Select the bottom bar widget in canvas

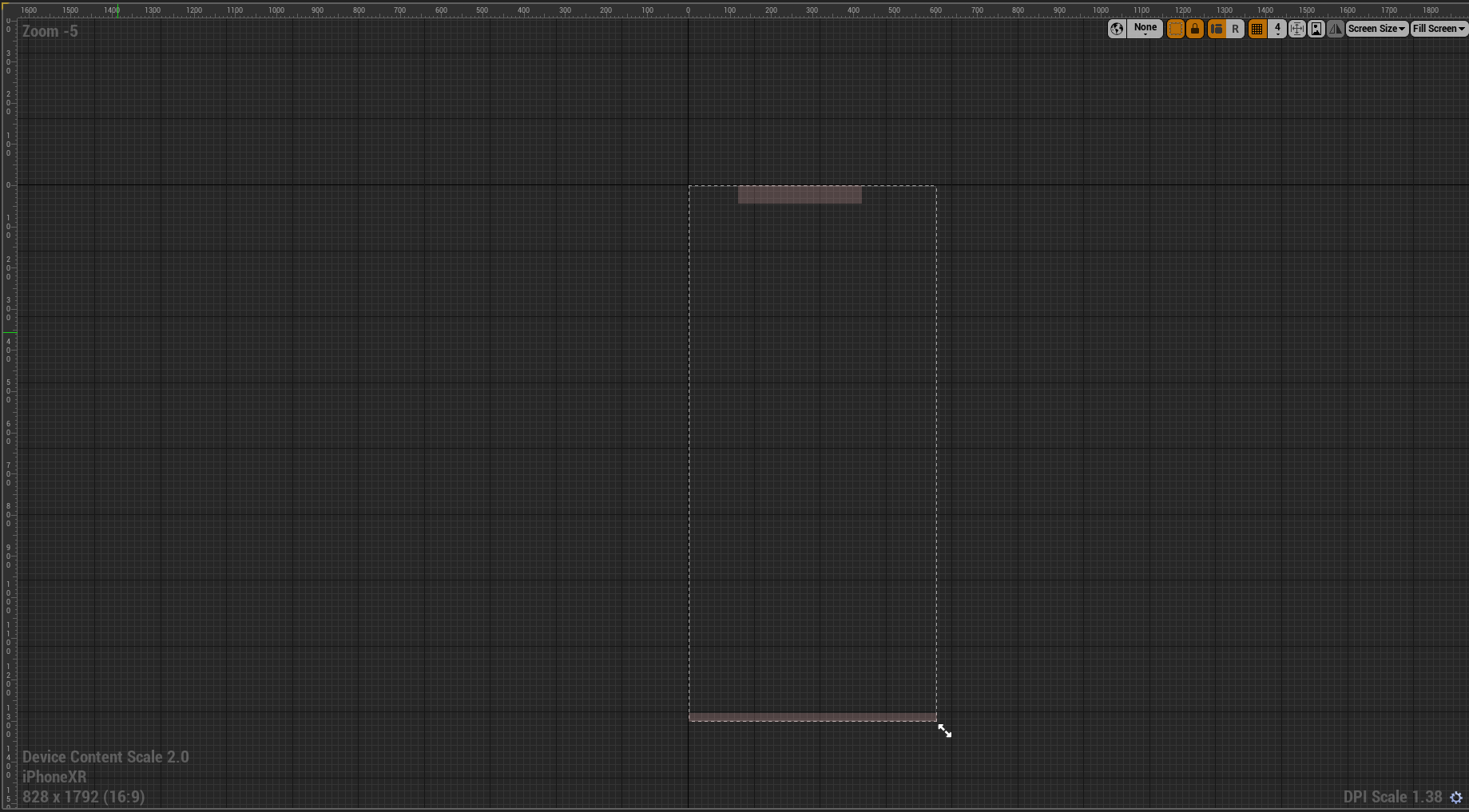(x=812, y=717)
